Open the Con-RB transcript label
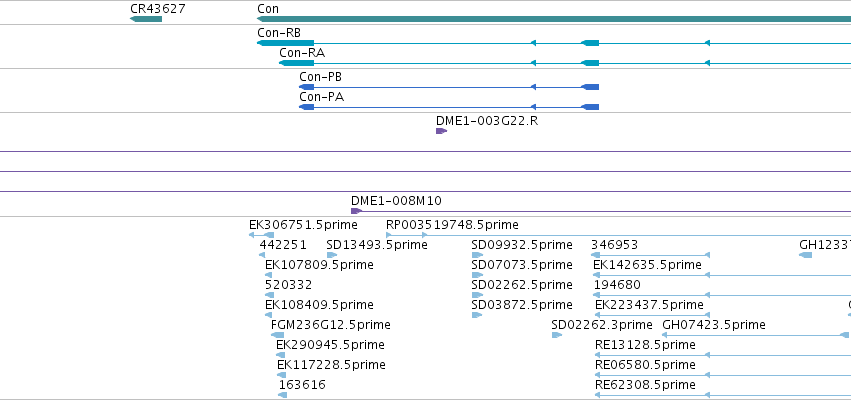 [x=279, y=33]
